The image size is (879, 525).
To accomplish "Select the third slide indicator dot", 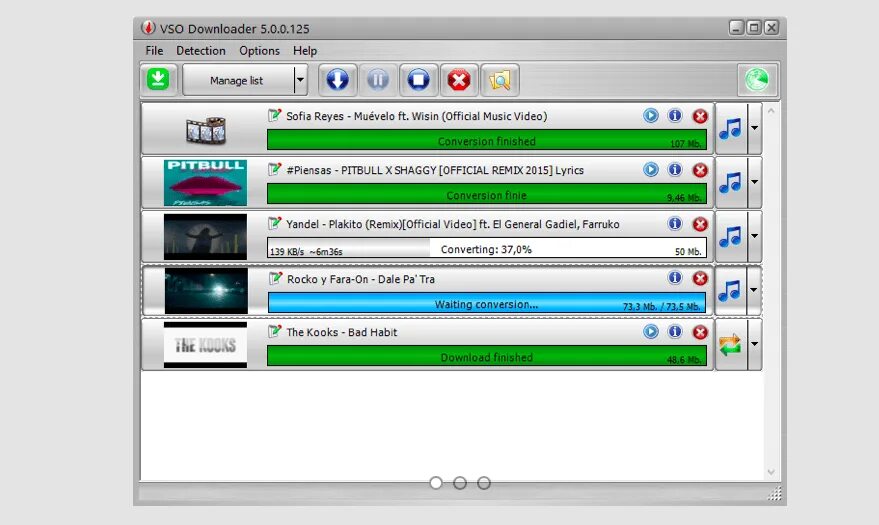I will [484, 482].
